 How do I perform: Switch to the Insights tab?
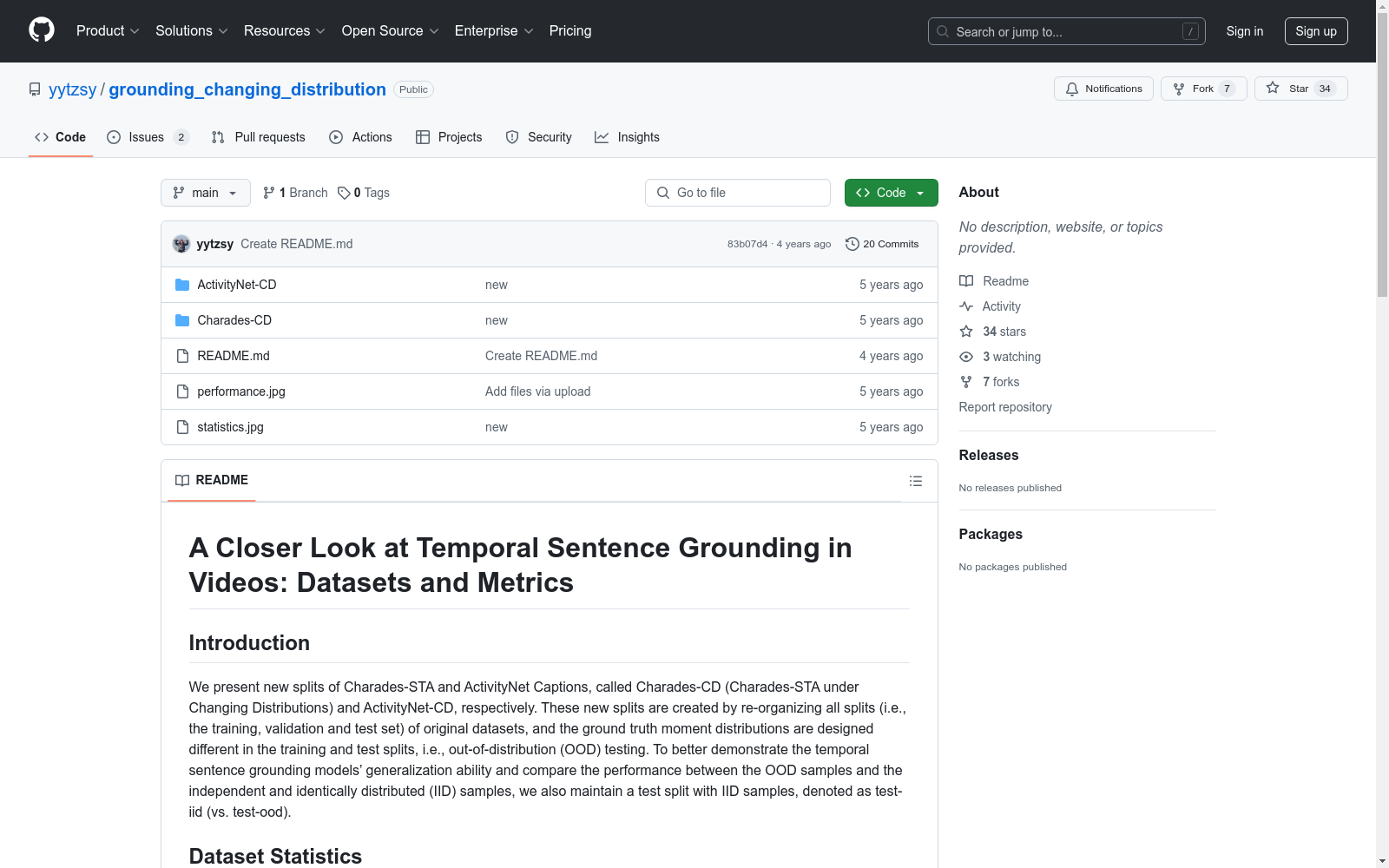(627, 137)
